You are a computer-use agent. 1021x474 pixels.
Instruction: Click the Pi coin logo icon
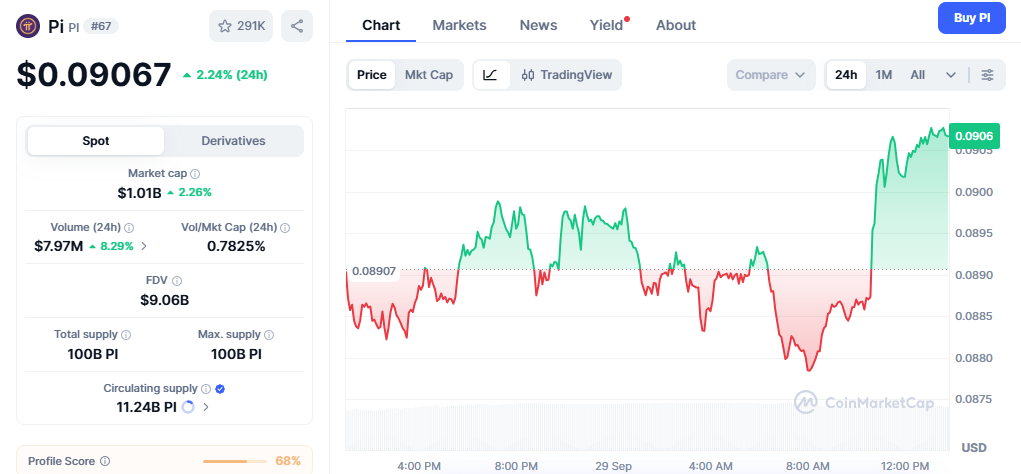pyautogui.click(x=28, y=26)
